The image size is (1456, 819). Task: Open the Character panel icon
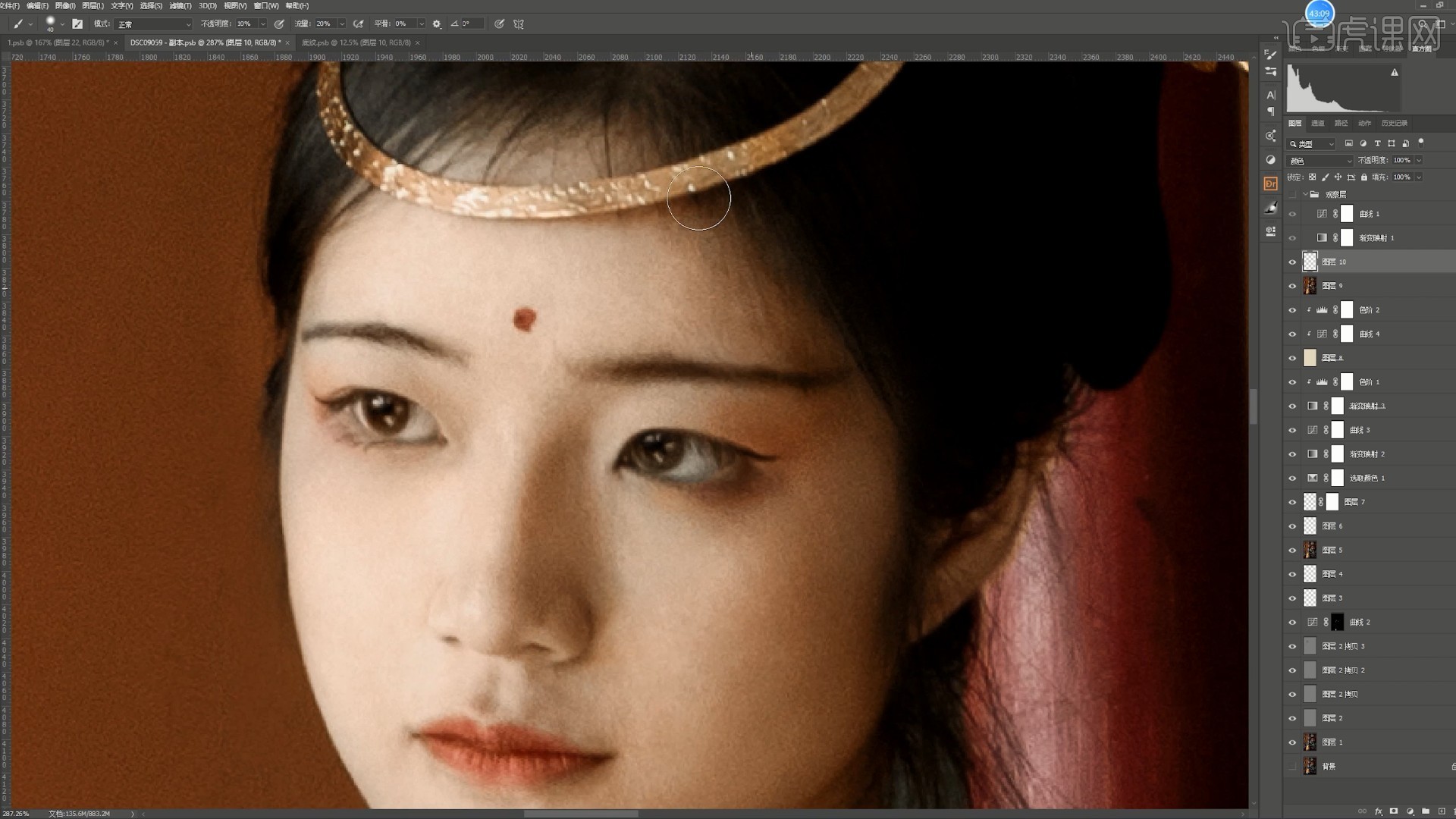click(x=1271, y=95)
